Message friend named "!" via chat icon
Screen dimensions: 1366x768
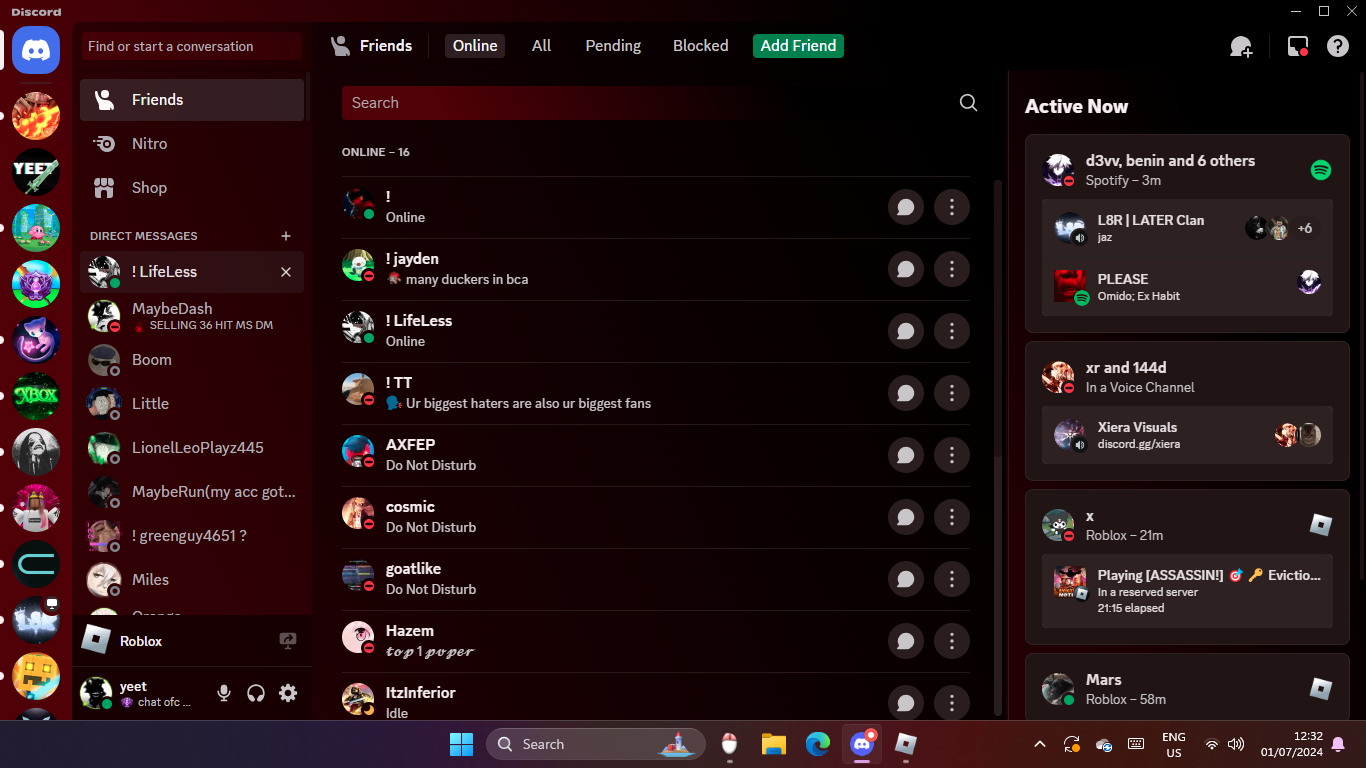pyautogui.click(x=906, y=207)
